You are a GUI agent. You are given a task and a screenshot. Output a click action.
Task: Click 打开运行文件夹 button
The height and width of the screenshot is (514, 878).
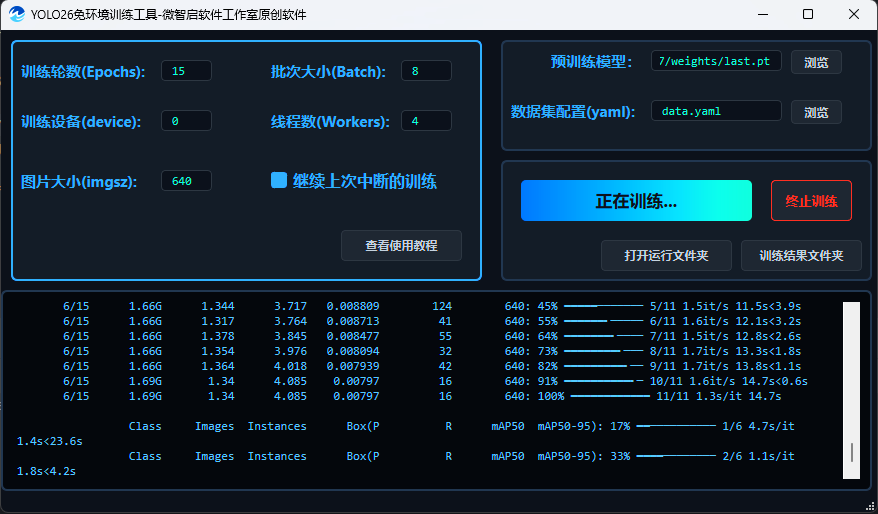[x=666, y=255]
